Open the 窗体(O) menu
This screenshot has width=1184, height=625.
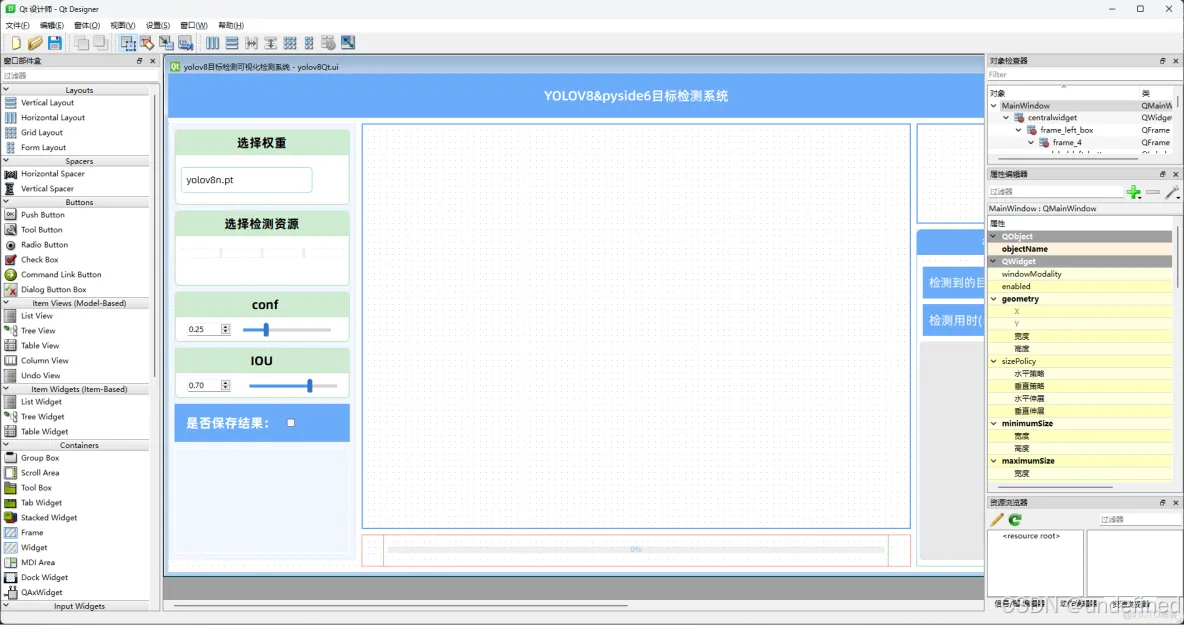click(87, 25)
